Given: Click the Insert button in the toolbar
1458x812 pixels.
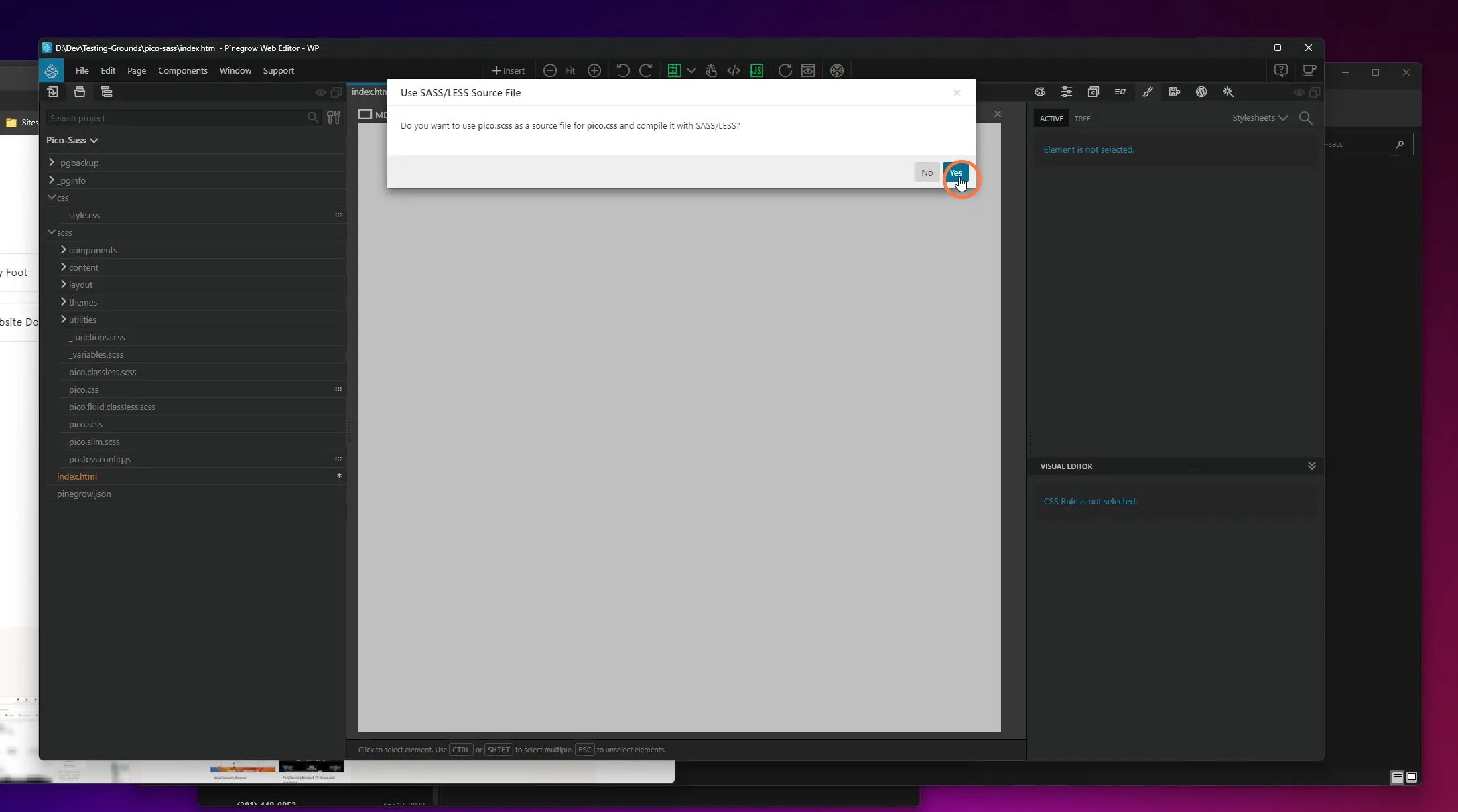Looking at the screenshot, I should pos(509,70).
